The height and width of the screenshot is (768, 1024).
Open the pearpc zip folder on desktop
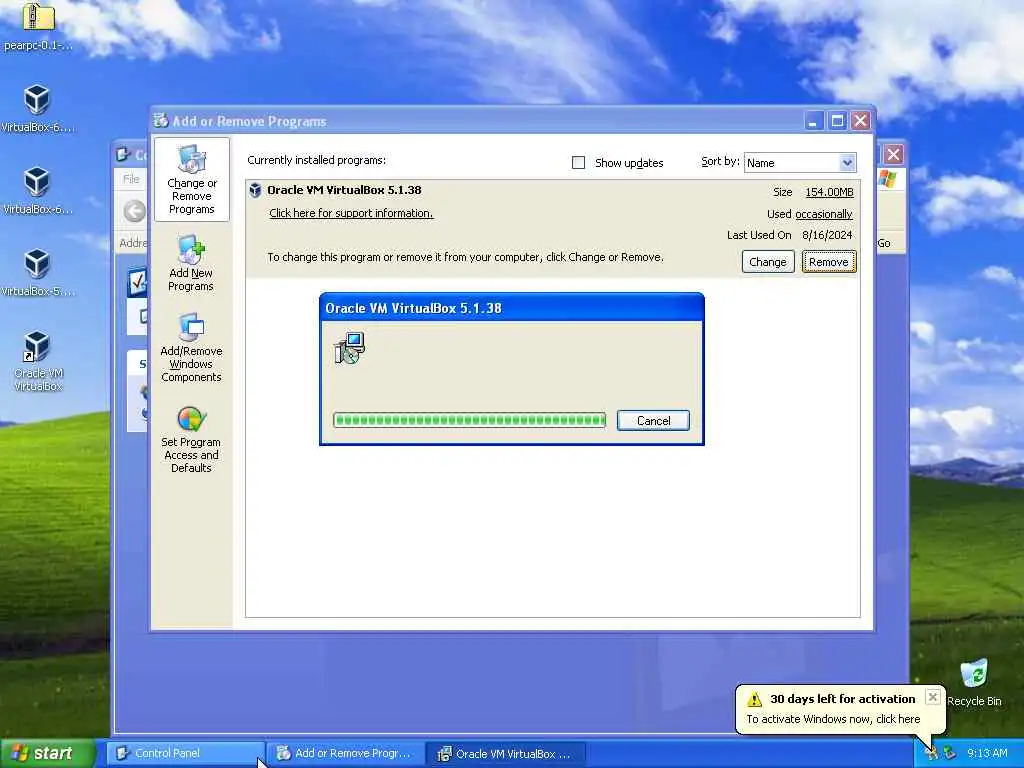coord(39,16)
